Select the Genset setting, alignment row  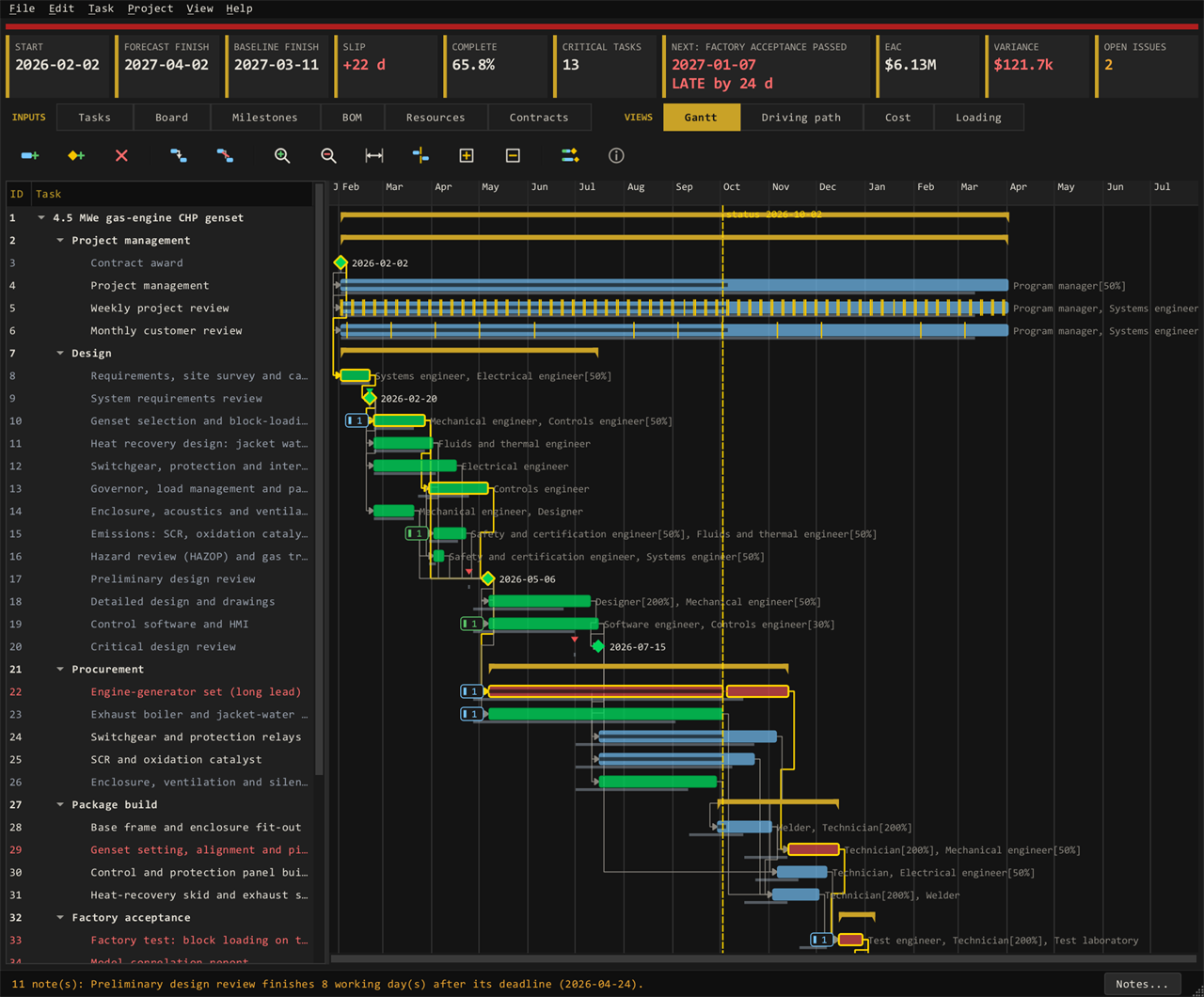tap(160, 849)
